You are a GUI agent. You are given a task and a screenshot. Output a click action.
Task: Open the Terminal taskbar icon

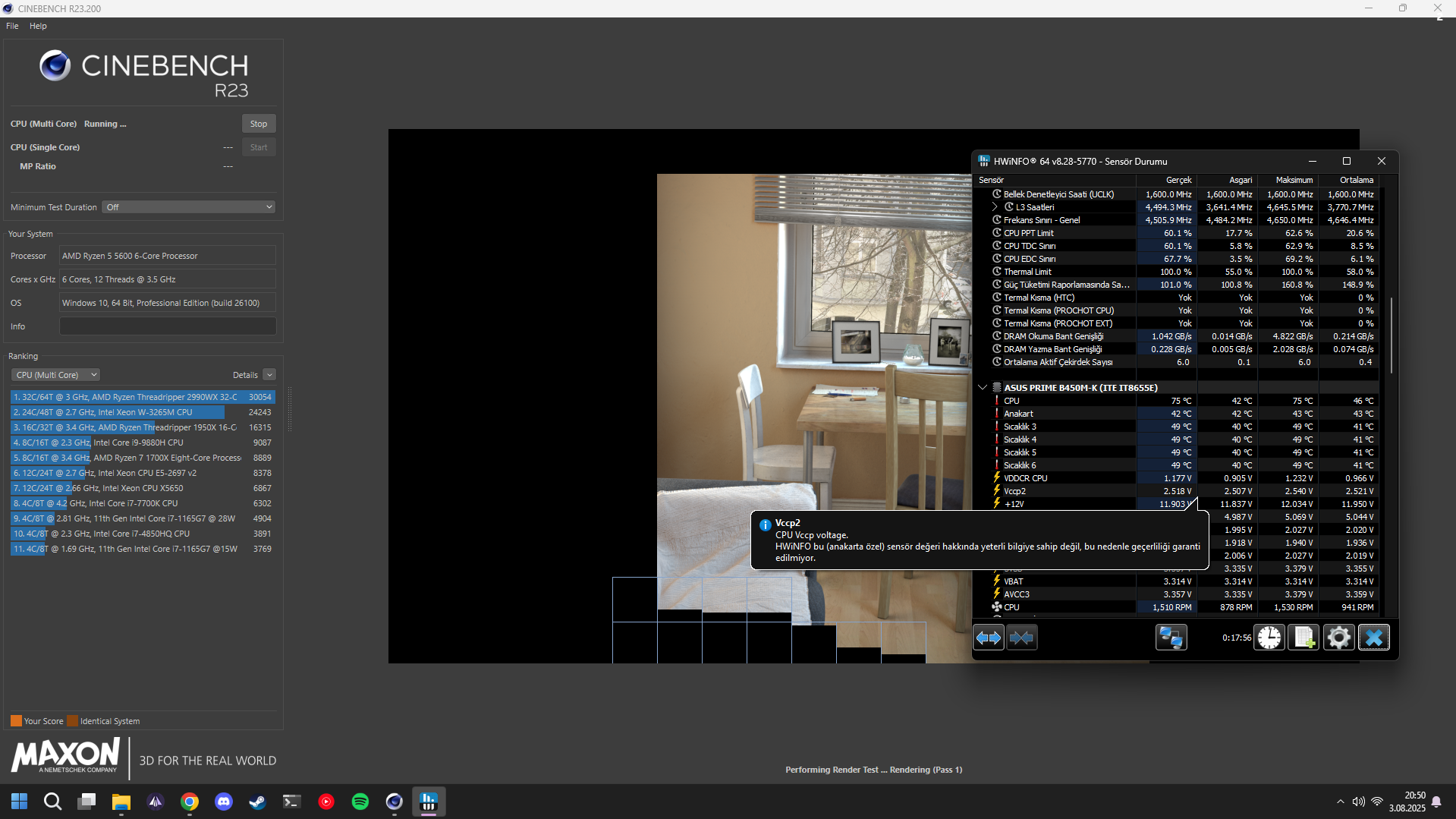[x=292, y=802]
